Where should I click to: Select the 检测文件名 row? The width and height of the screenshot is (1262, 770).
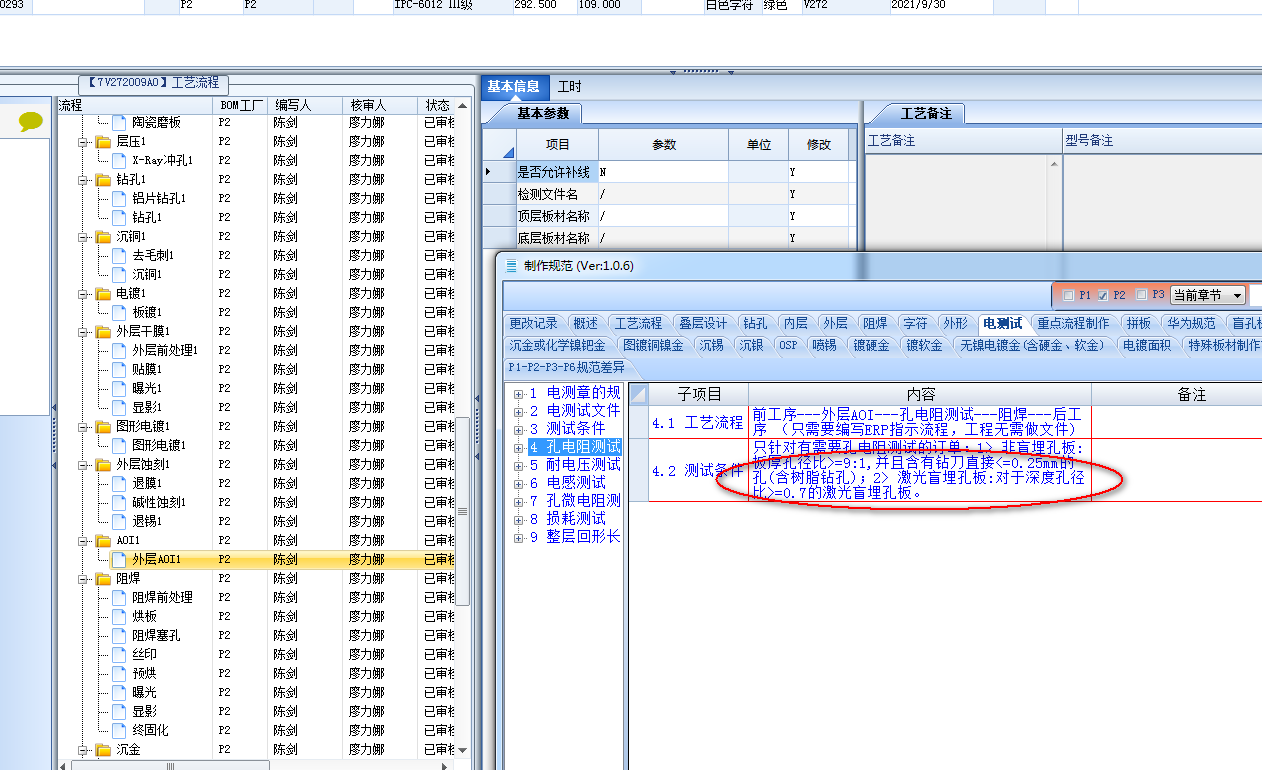pyautogui.click(x=670, y=194)
